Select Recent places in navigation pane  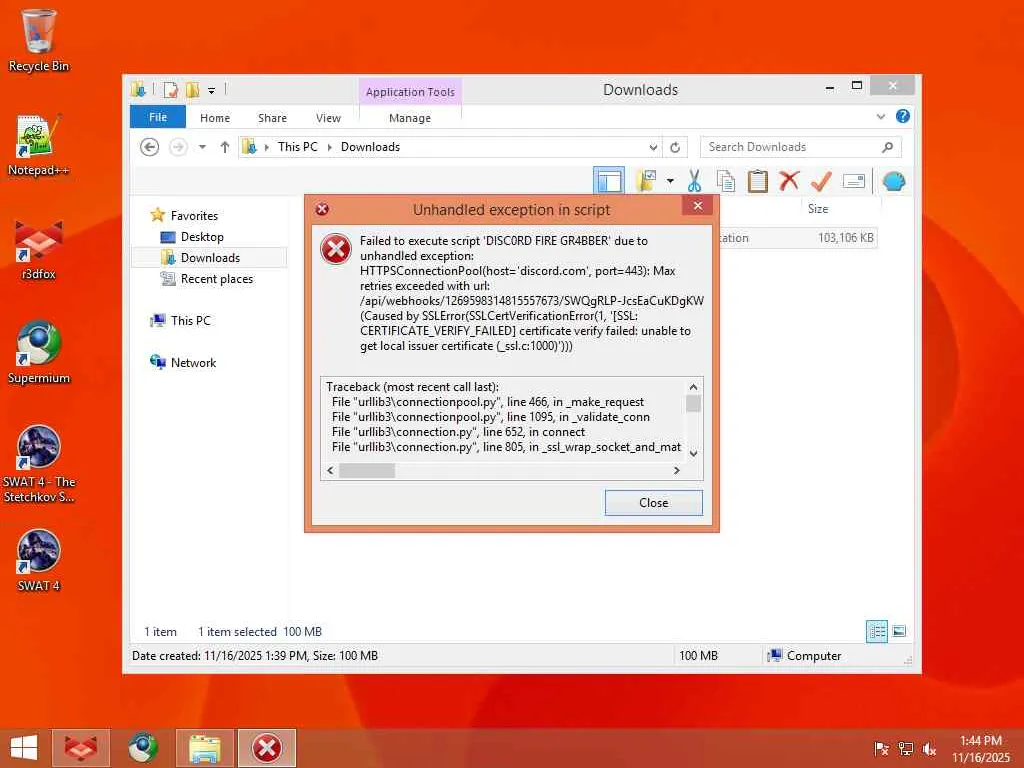point(216,279)
